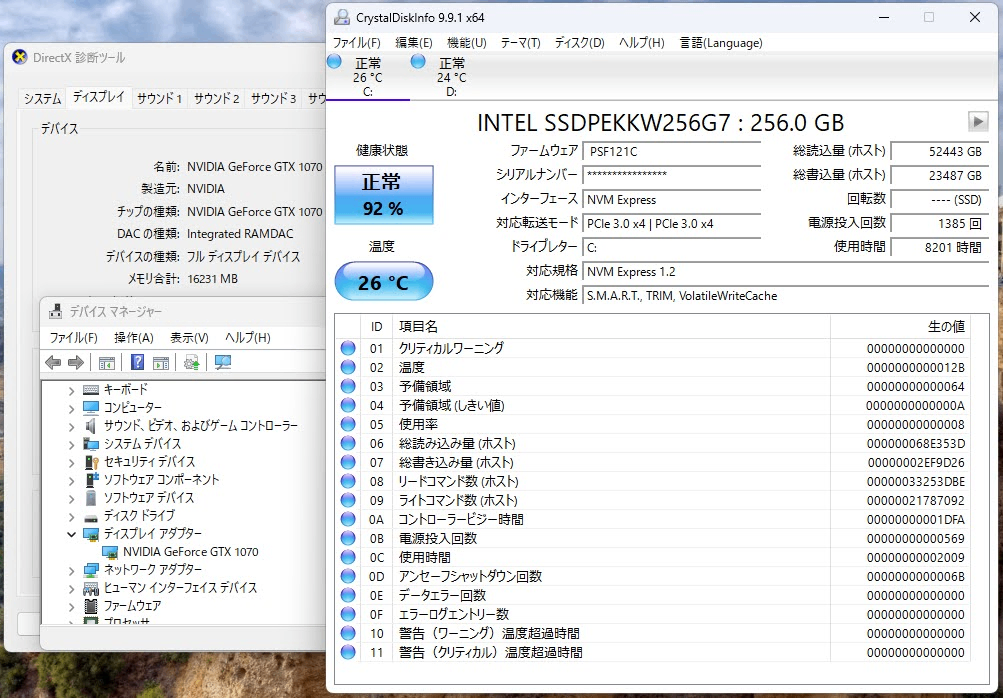Click the Device Manager title bar icon
1003x698 pixels.
pos(56,312)
